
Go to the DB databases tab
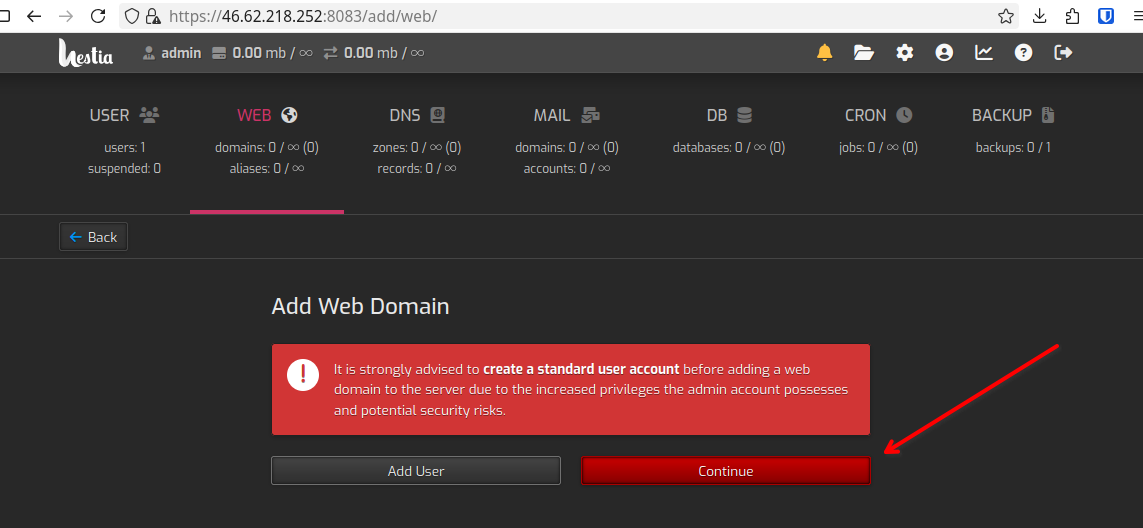pos(728,115)
